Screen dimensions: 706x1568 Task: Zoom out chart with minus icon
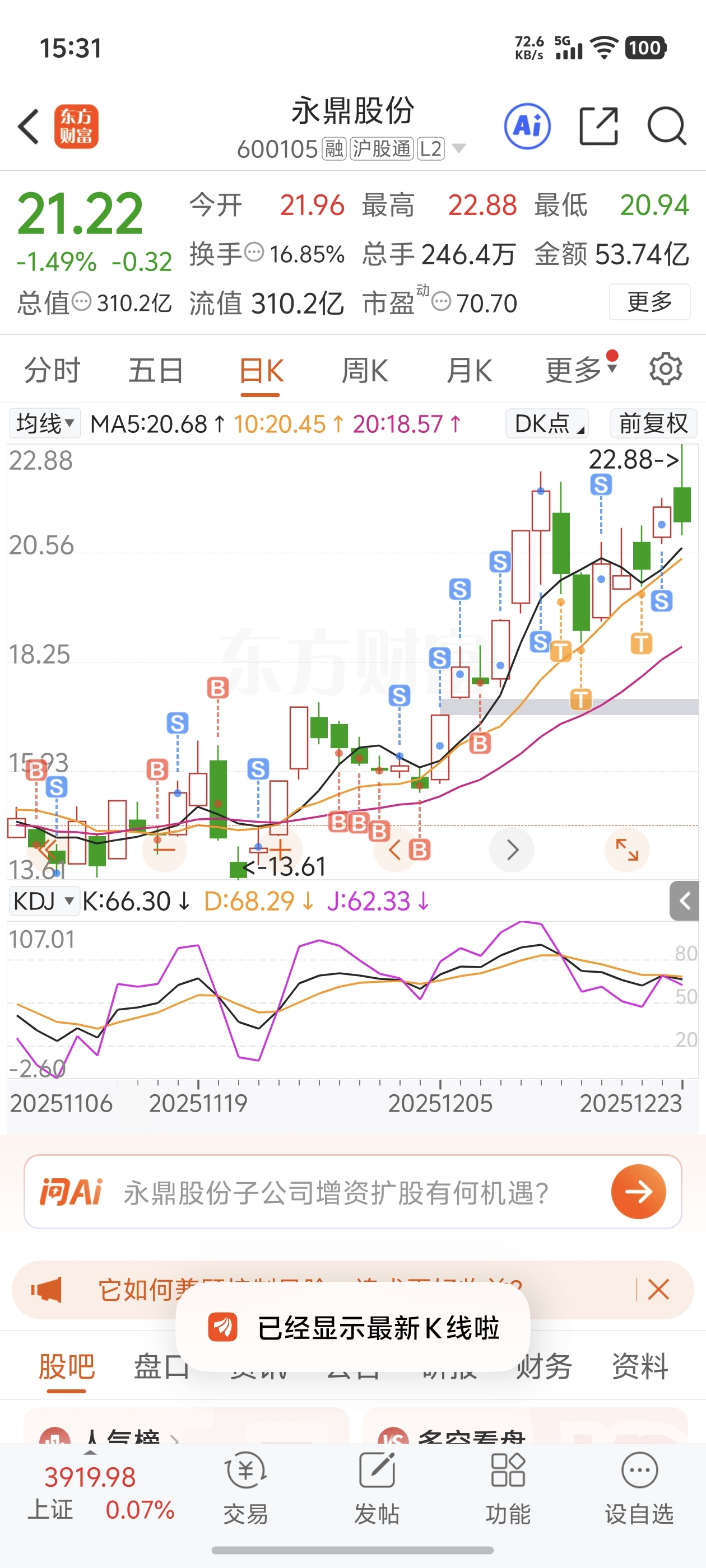[164, 848]
